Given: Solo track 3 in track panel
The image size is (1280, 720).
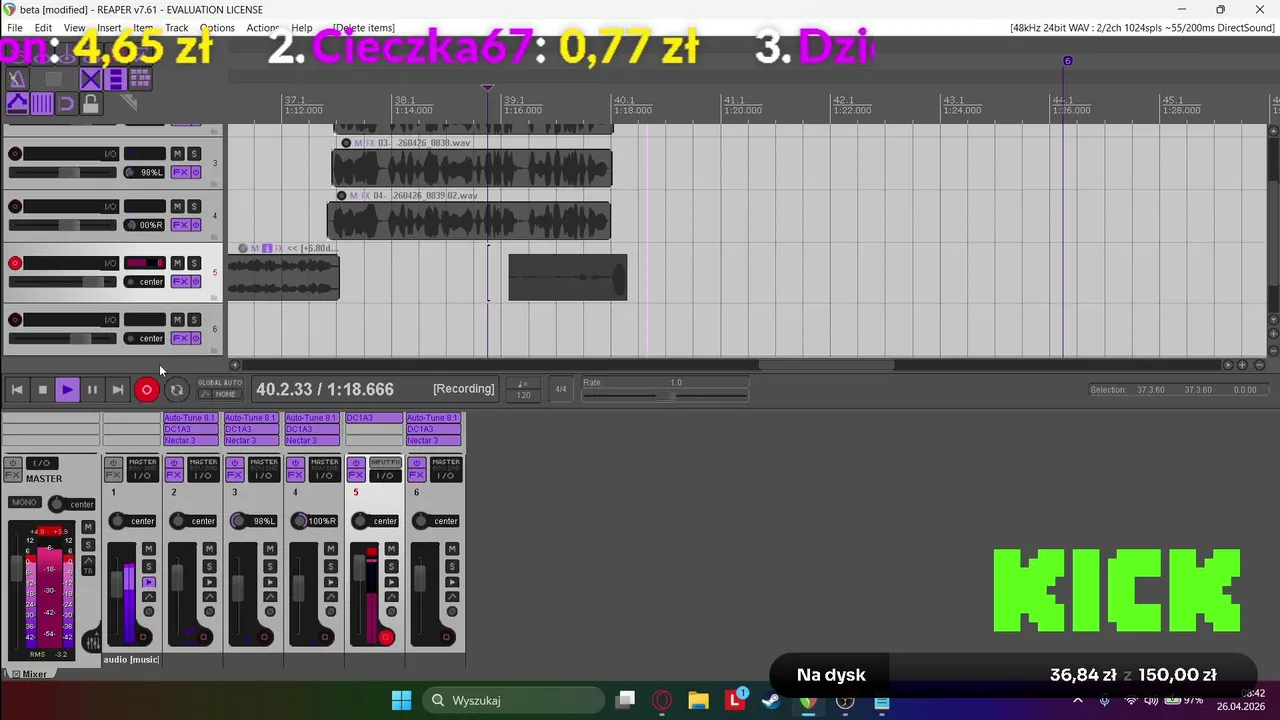Looking at the screenshot, I should 194,154.
